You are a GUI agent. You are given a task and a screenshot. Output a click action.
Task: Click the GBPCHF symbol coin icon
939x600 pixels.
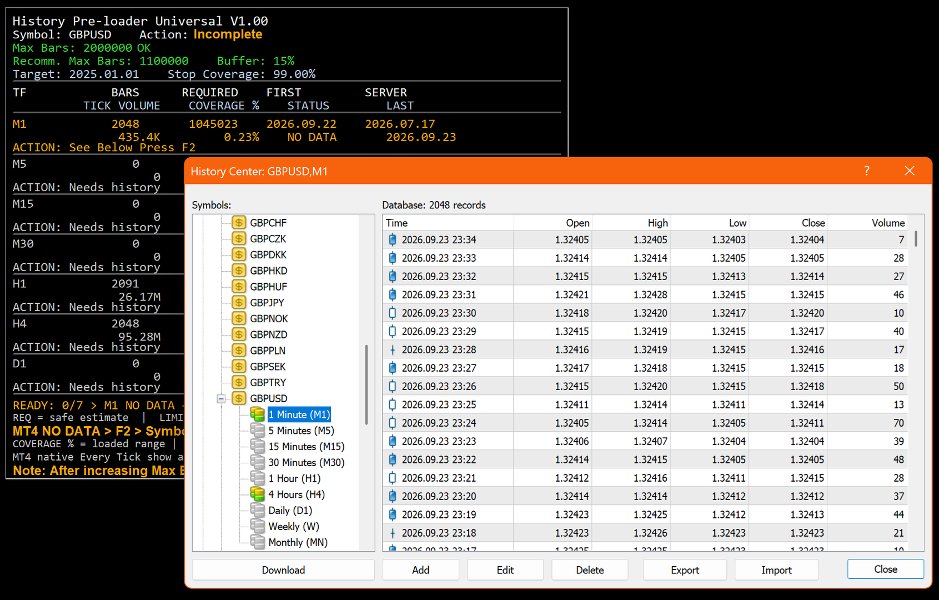(239, 223)
